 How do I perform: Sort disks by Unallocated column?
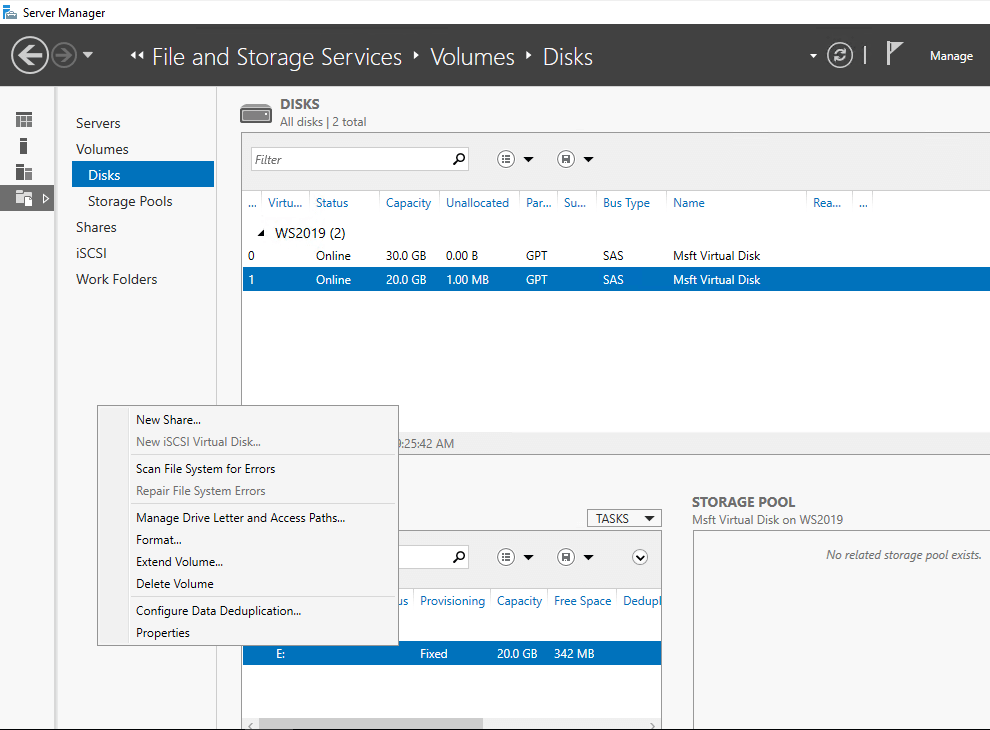(477, 203)
